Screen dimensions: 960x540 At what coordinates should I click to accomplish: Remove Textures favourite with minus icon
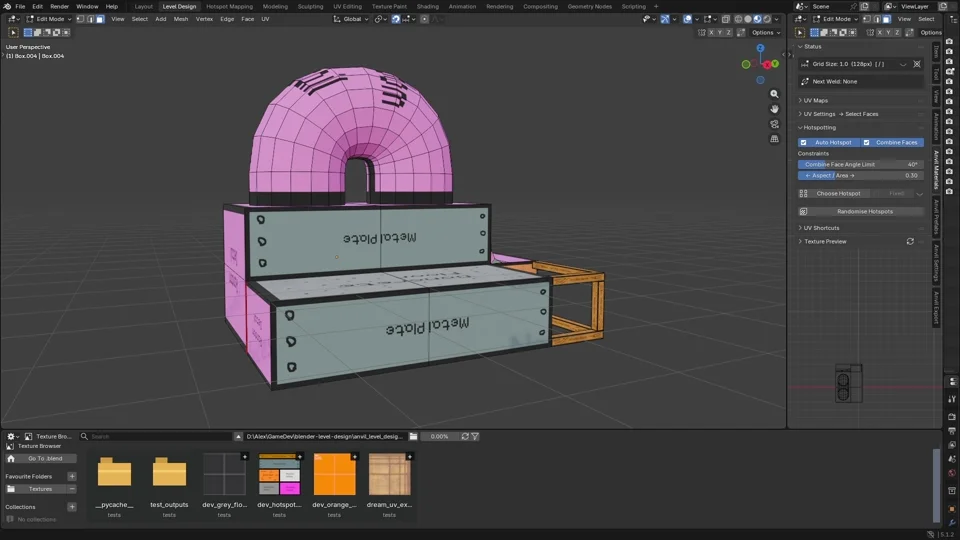(x=72, y=489)
